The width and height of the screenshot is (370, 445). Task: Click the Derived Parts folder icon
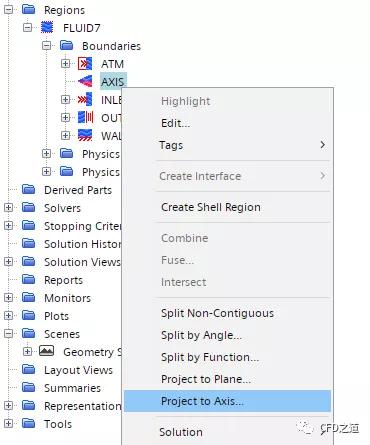pos(29,190)
